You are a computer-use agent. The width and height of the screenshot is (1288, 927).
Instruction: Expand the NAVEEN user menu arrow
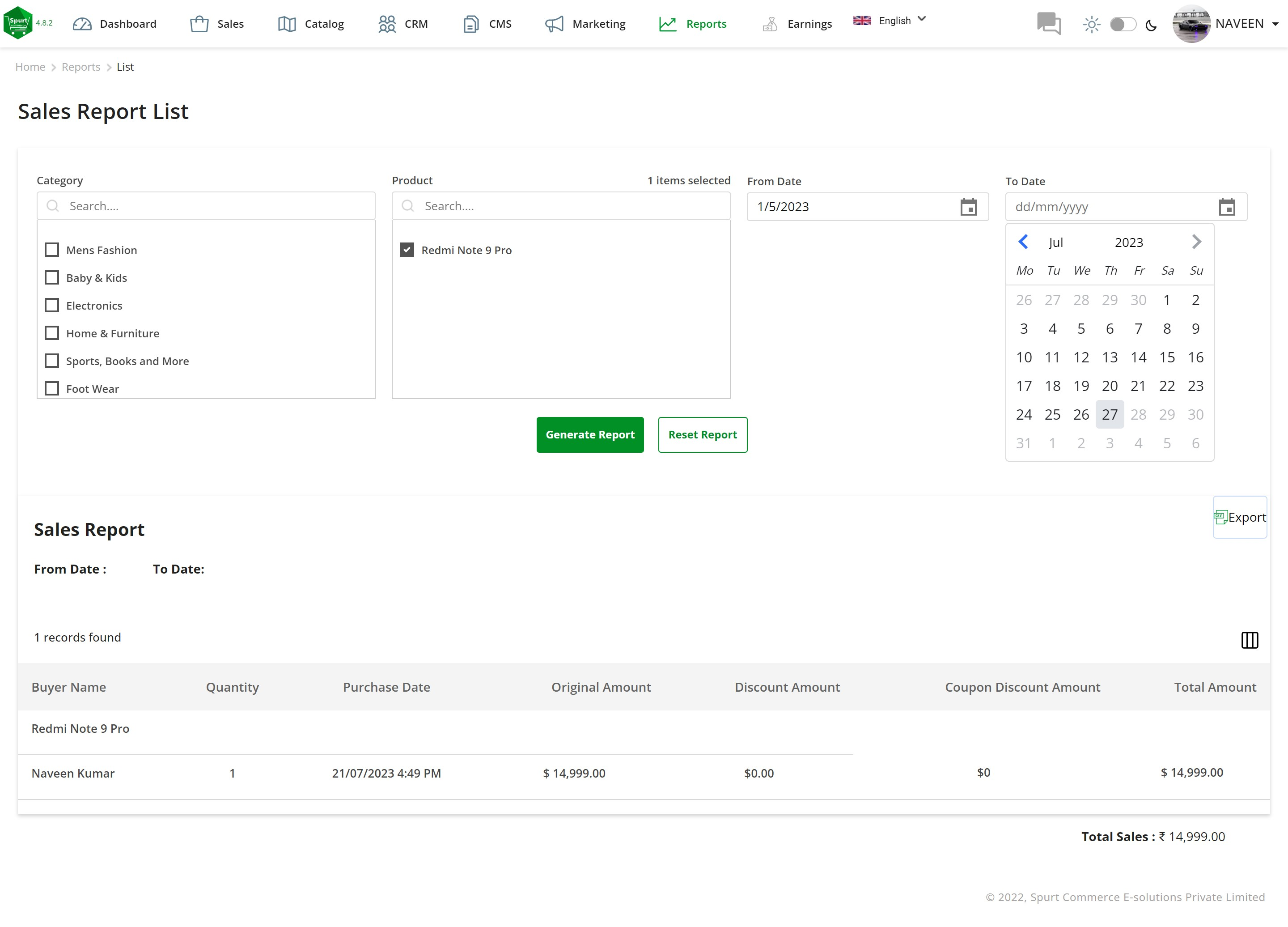point(1275,24)
